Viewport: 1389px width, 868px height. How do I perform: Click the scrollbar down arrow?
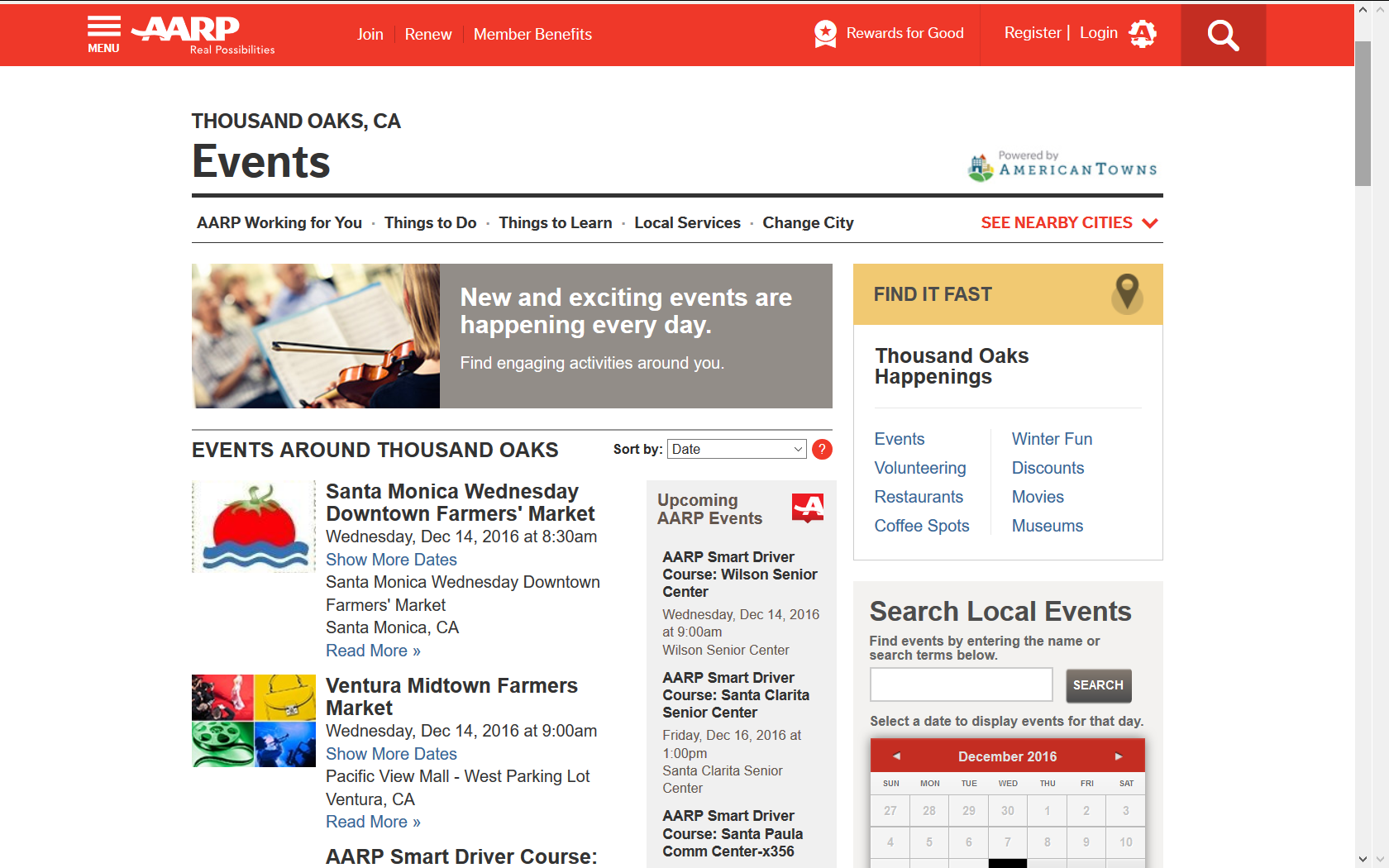pyautogui.click(x=1363, y=859)
